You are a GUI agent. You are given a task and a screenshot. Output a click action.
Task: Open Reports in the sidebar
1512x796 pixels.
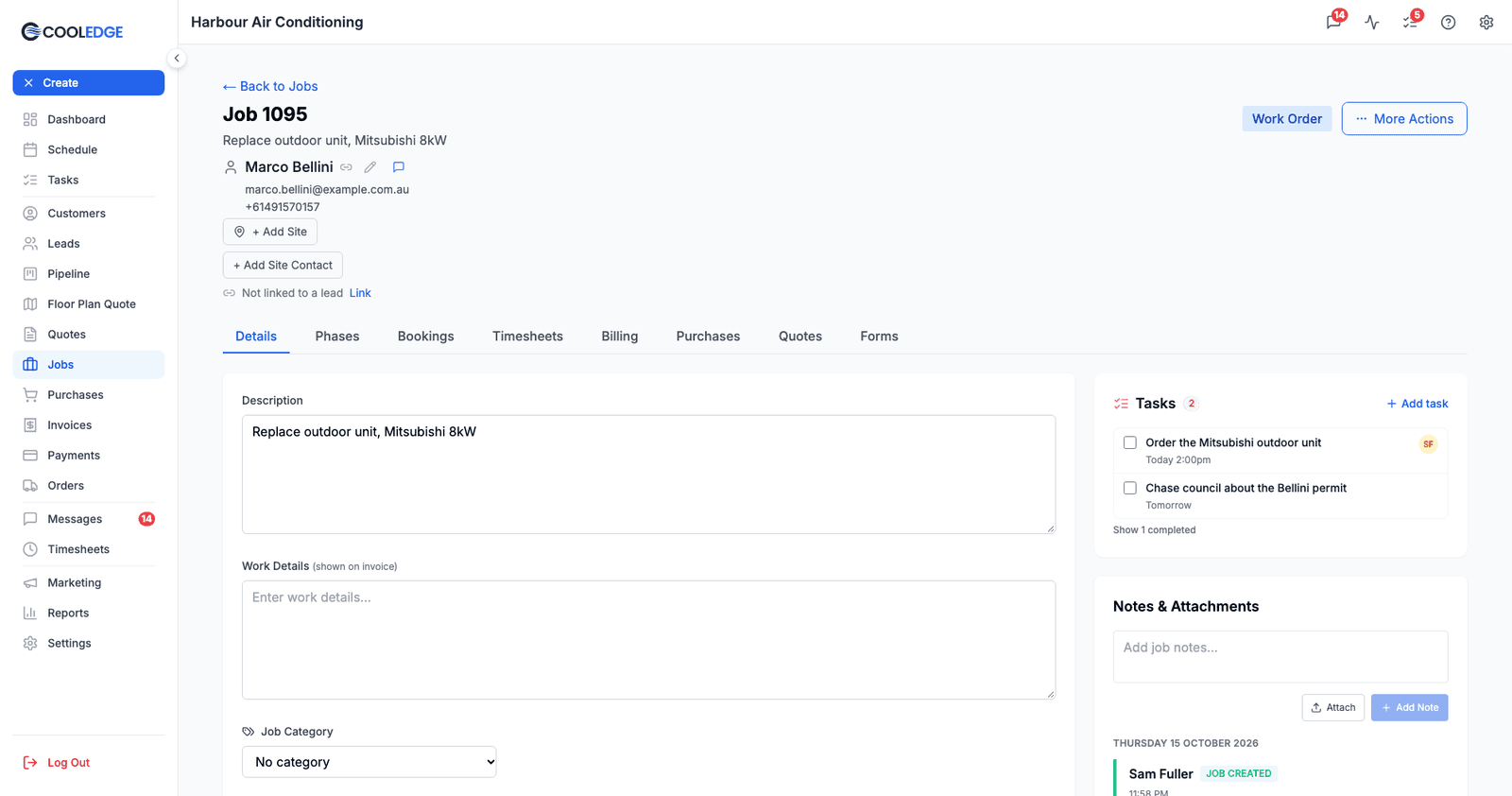pos(89,614)
